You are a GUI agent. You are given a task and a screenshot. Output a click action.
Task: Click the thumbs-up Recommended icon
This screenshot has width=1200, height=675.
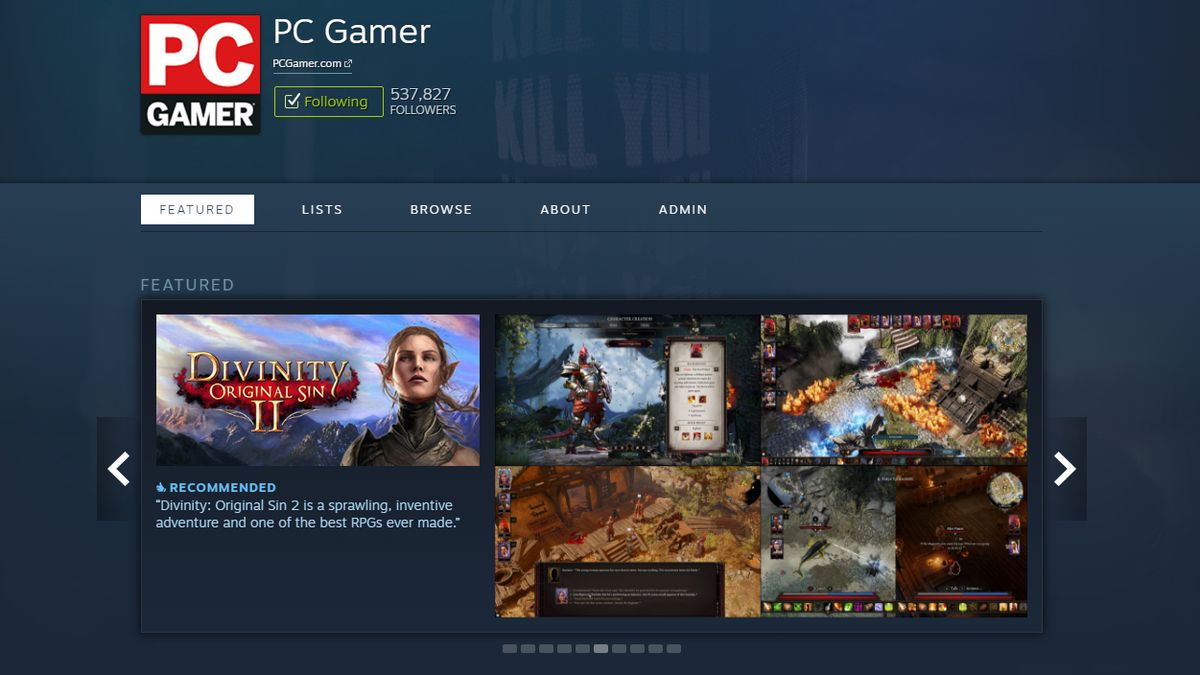click(x=161, y=488)
